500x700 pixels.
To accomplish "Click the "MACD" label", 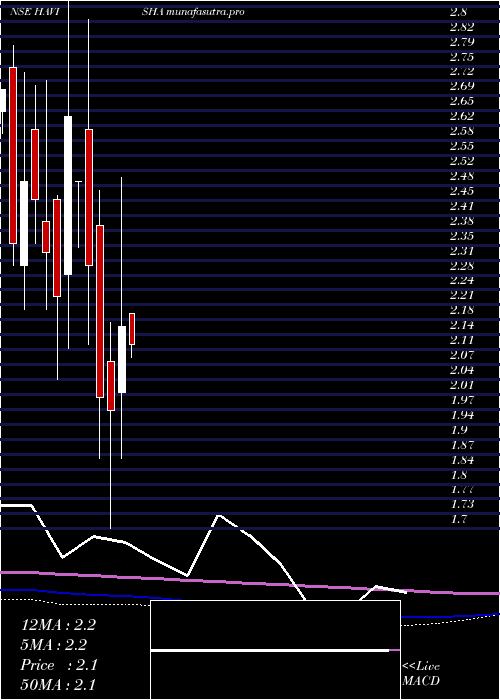I will pos(421,681).
